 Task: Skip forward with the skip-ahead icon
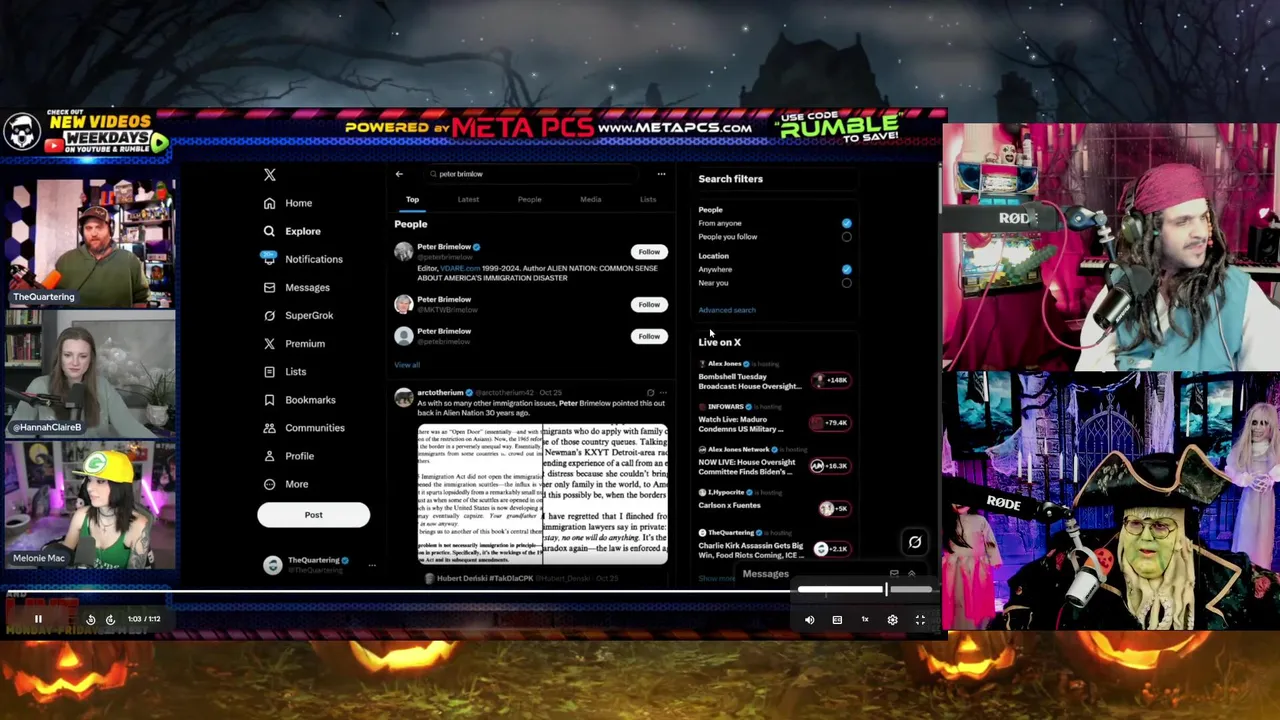click(110, 620)
